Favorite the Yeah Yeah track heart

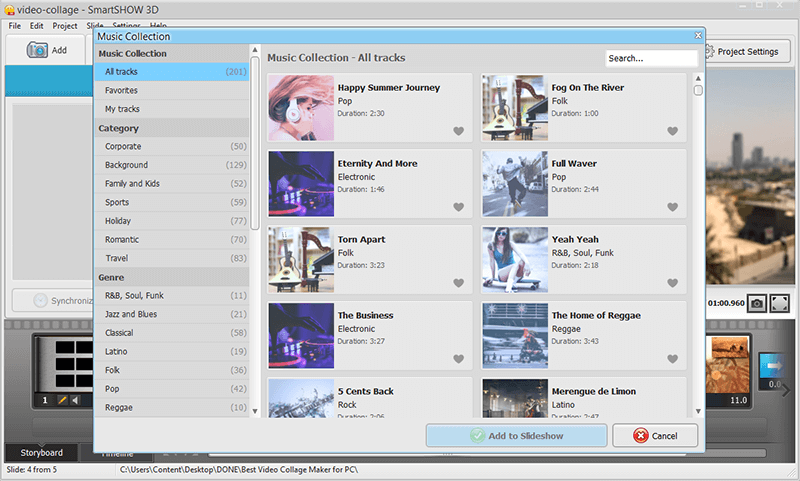click(x=672, y=283)
